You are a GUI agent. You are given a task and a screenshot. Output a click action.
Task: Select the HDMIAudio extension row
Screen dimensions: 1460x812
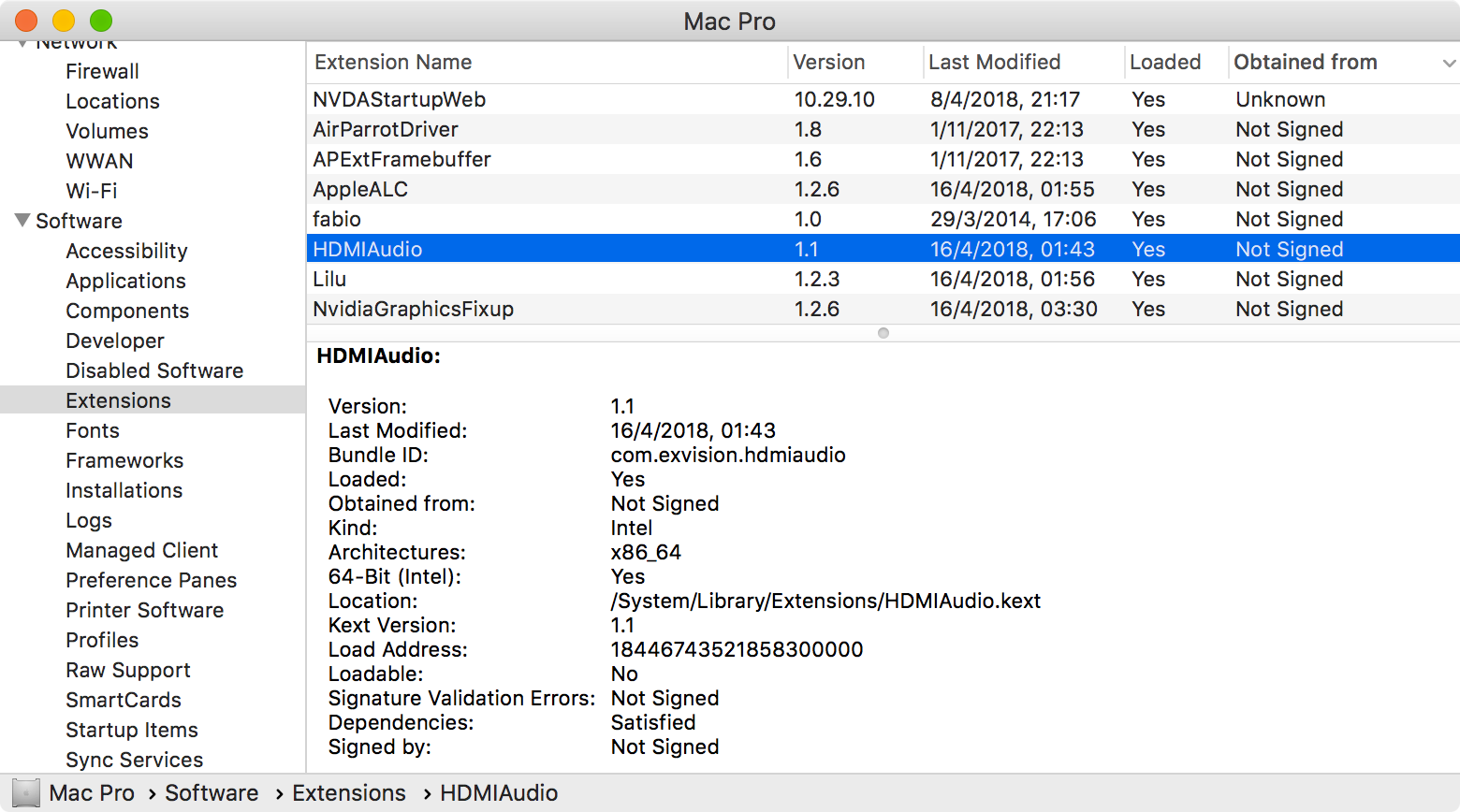883,249
